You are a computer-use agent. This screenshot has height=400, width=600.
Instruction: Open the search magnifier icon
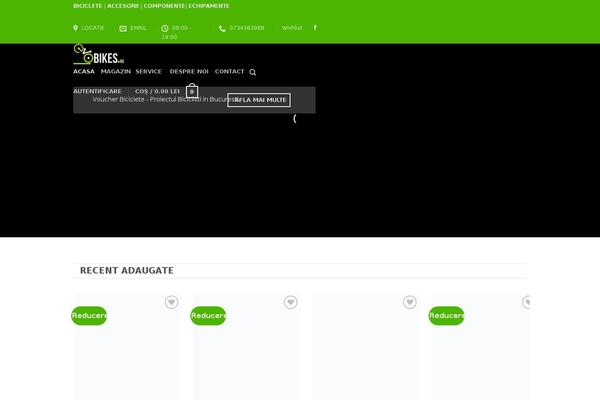(x=253, y=72)
